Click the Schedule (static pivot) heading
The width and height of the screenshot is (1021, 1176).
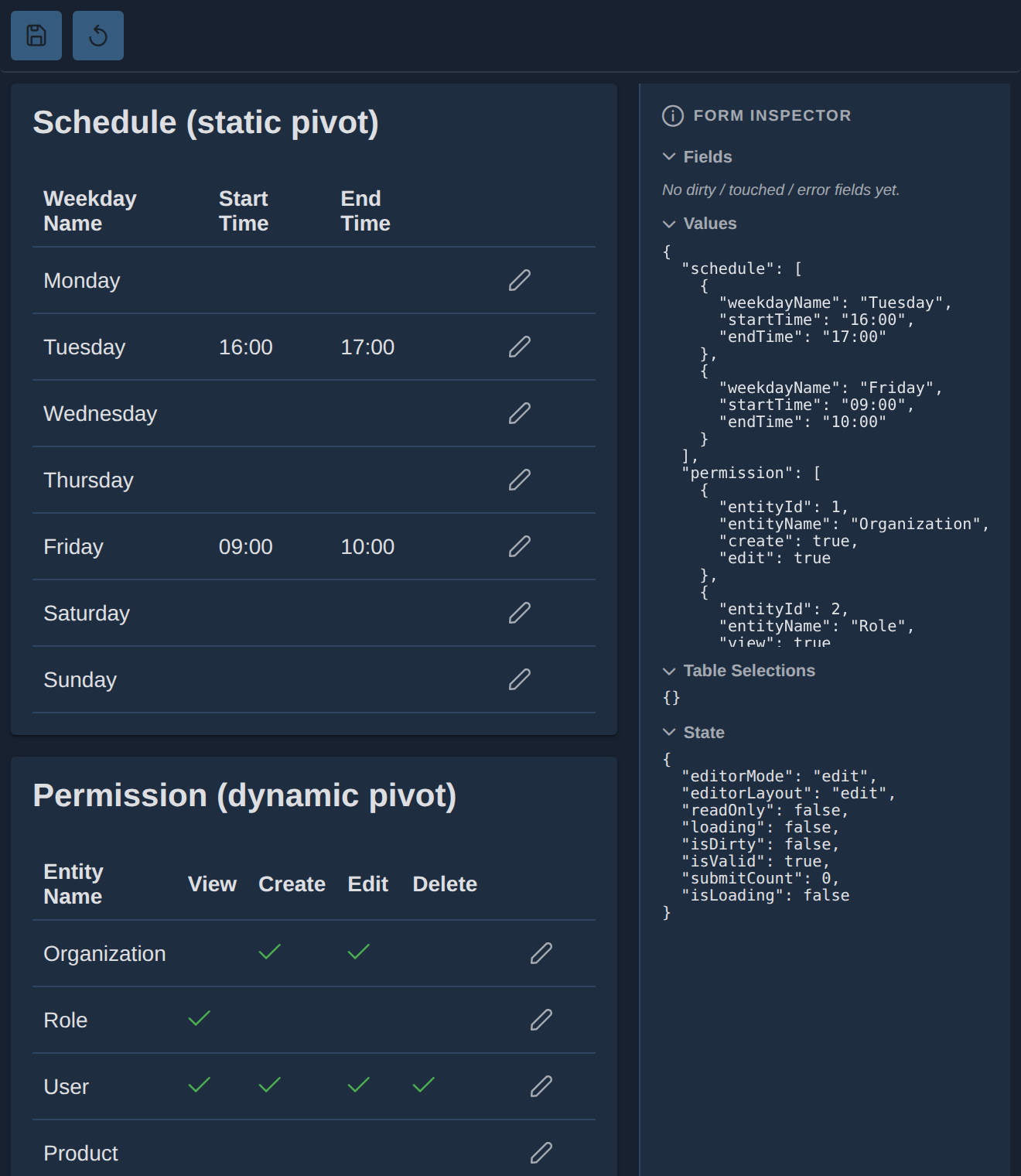click(206, 122)
